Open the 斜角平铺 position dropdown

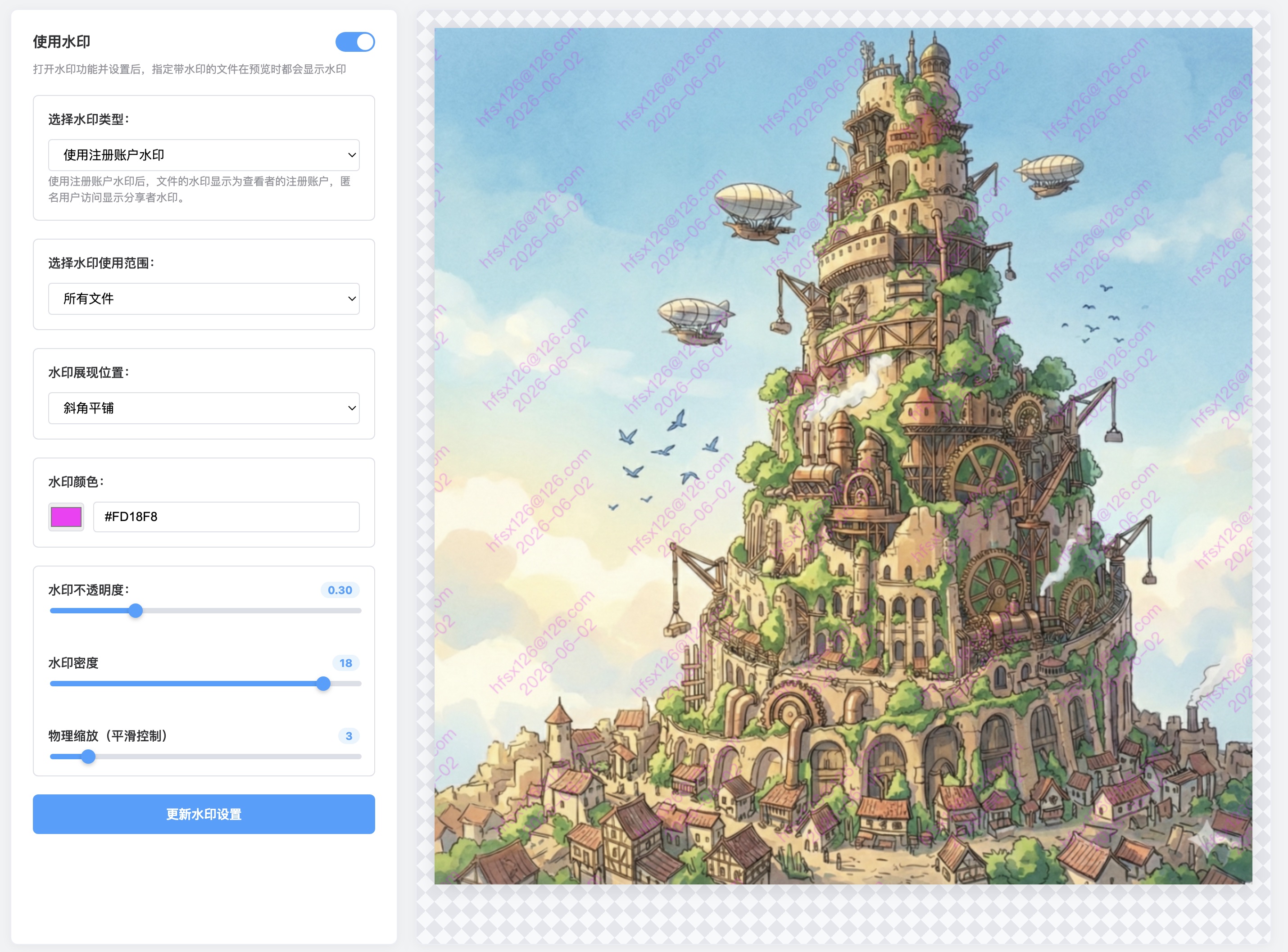coord(204,408)
